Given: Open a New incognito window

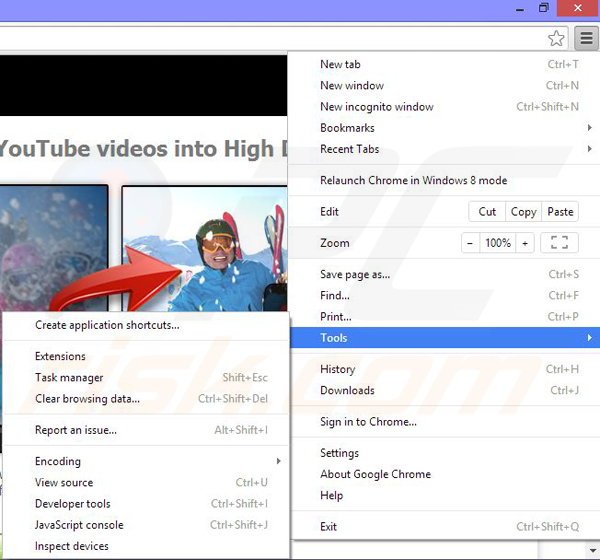Looking at the screenshot, I should pyautogui.click(x=376, y=107).
